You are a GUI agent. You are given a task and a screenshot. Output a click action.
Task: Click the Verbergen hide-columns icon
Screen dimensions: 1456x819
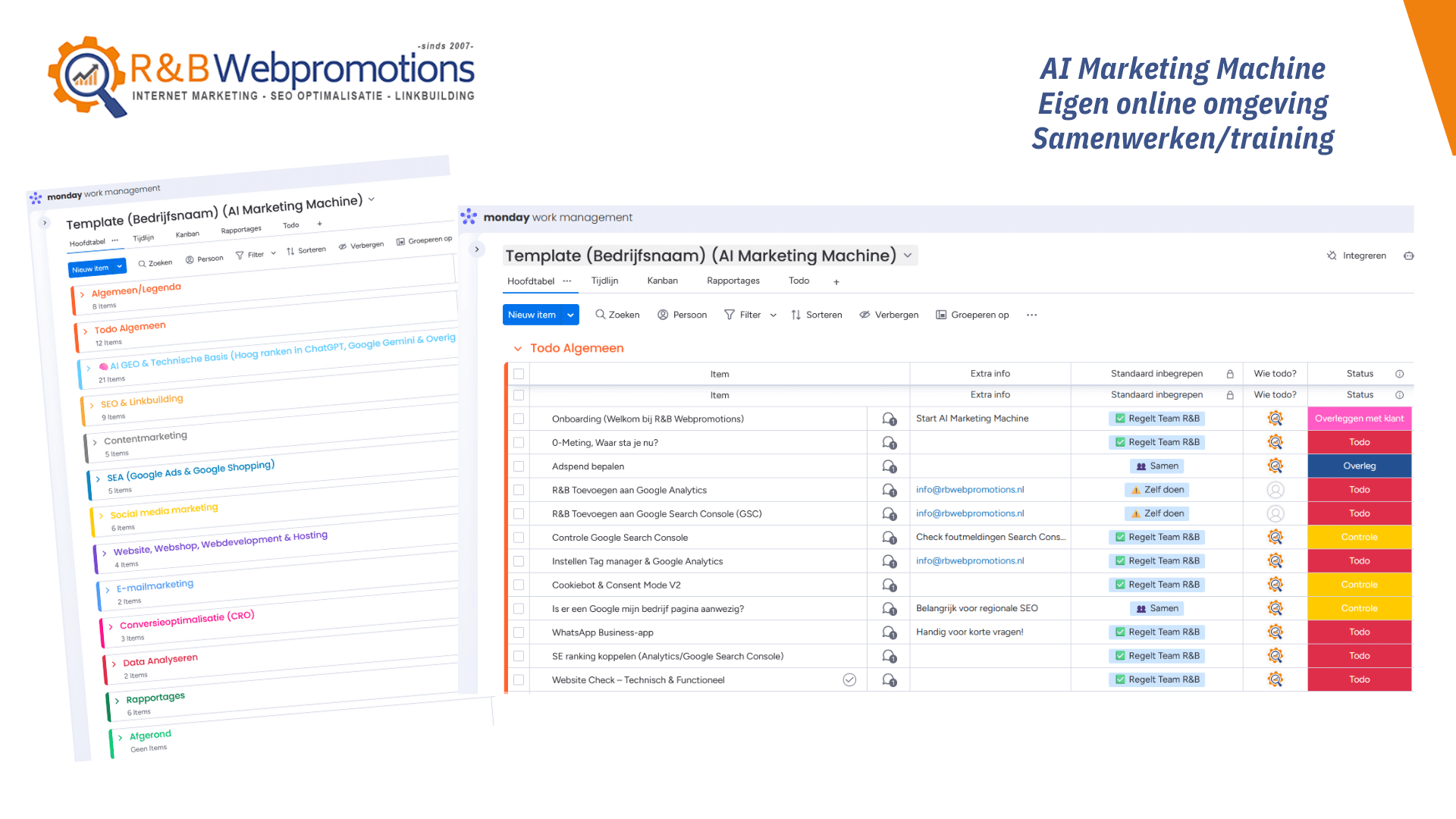[x=864, y=315]
